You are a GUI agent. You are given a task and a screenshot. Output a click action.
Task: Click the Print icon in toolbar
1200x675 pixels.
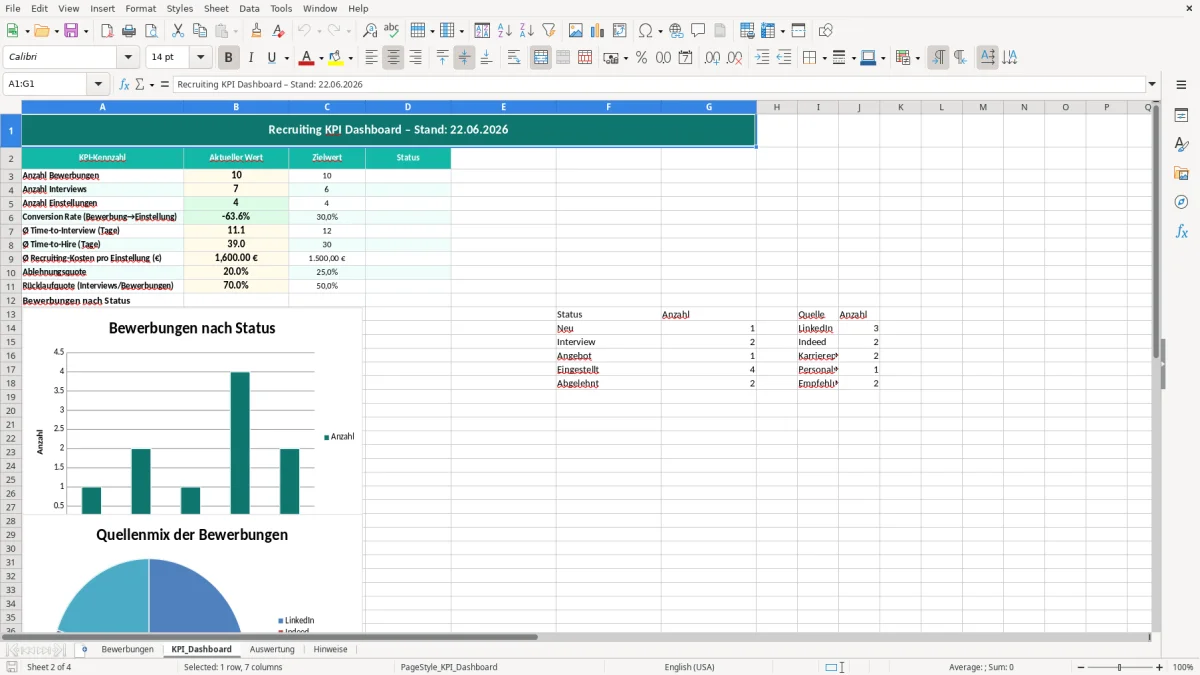coord(129,31)
